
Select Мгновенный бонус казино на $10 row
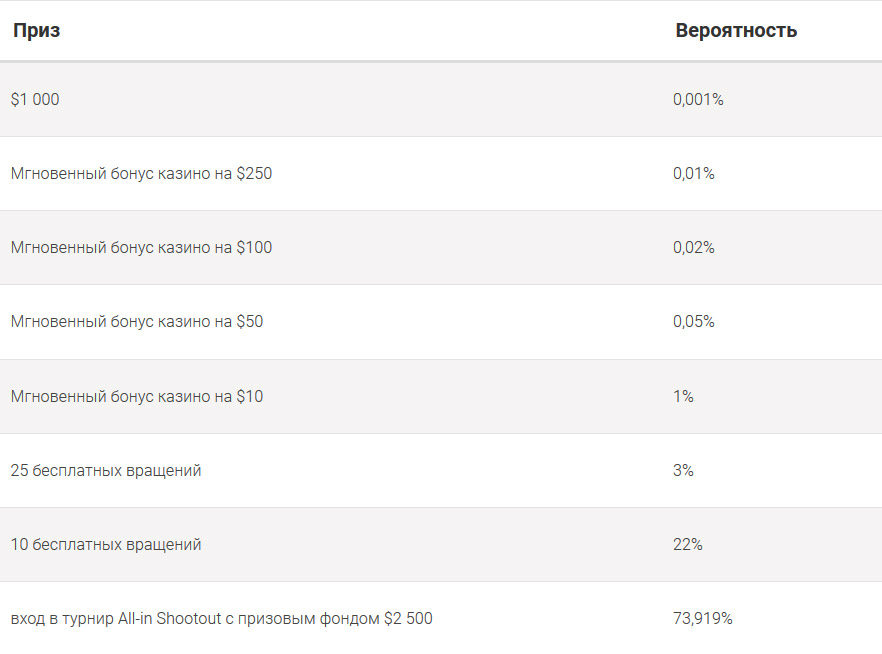pos(441,396)
